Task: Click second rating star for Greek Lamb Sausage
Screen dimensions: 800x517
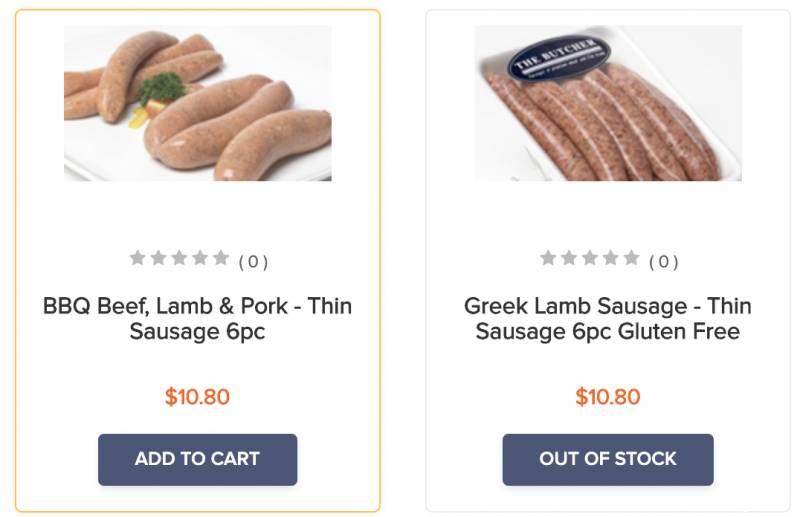Action: [x=570, y=259]
